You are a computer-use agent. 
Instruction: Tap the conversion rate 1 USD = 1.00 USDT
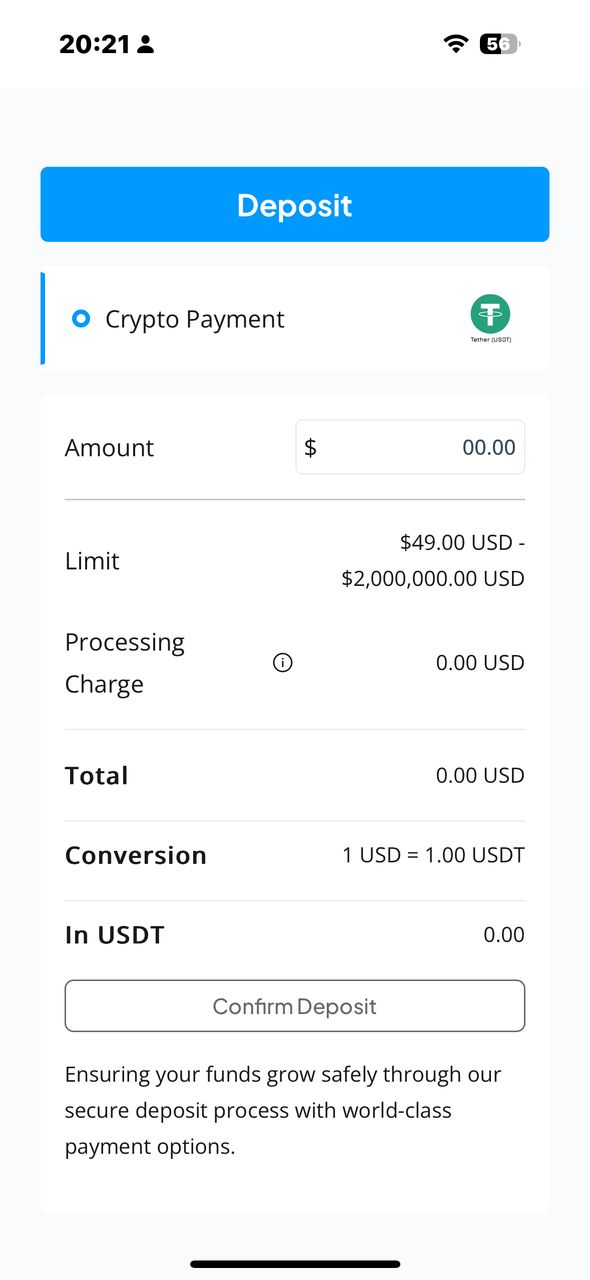pos(433,856)
